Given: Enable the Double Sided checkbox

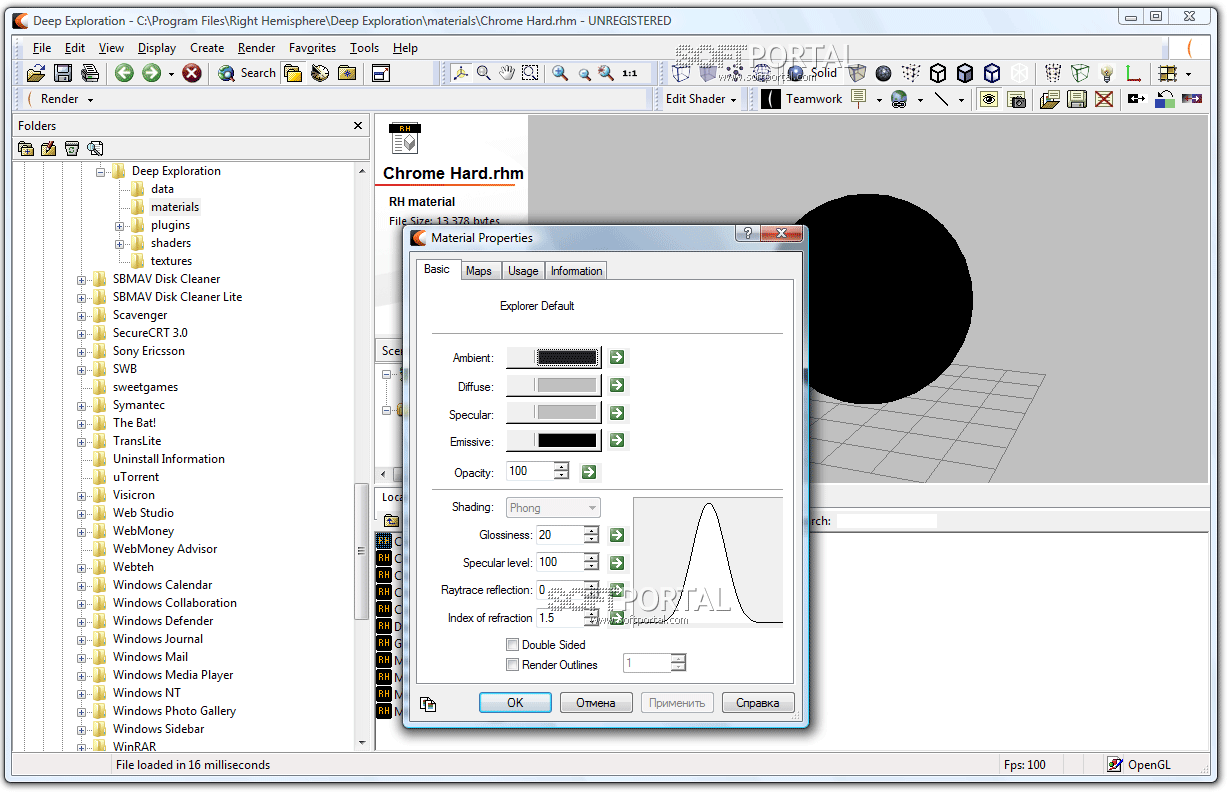Looking at the screenshot, I should coord(513,645).
